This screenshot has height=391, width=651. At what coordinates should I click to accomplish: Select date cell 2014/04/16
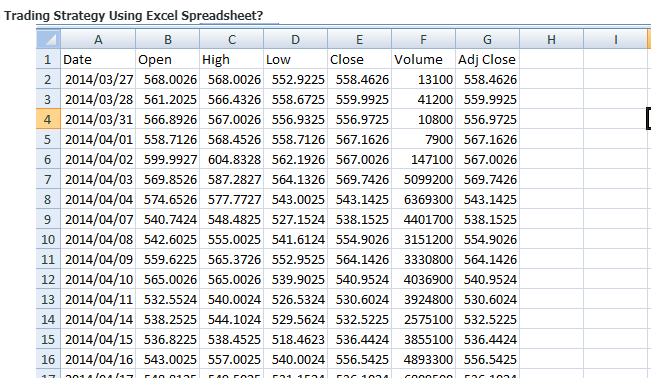coord(98,359)
